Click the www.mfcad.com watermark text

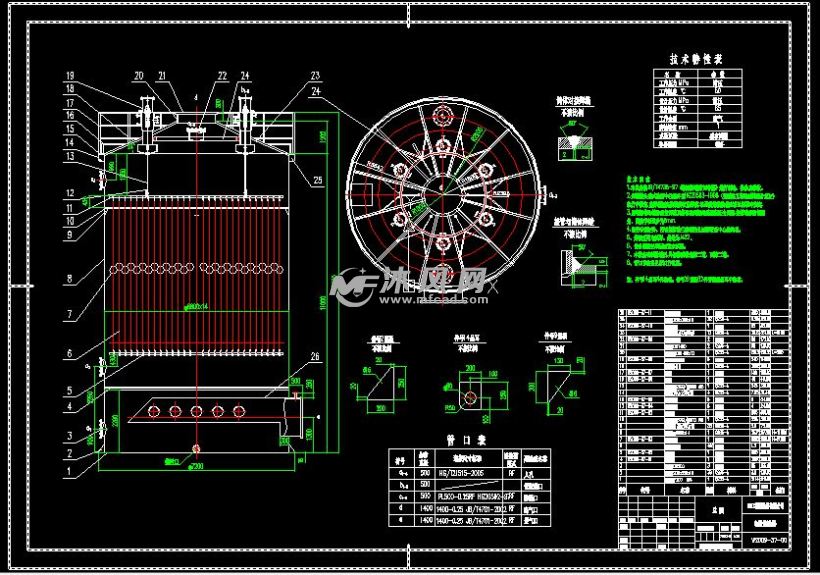pyautogui.click(x=434, y=300)
